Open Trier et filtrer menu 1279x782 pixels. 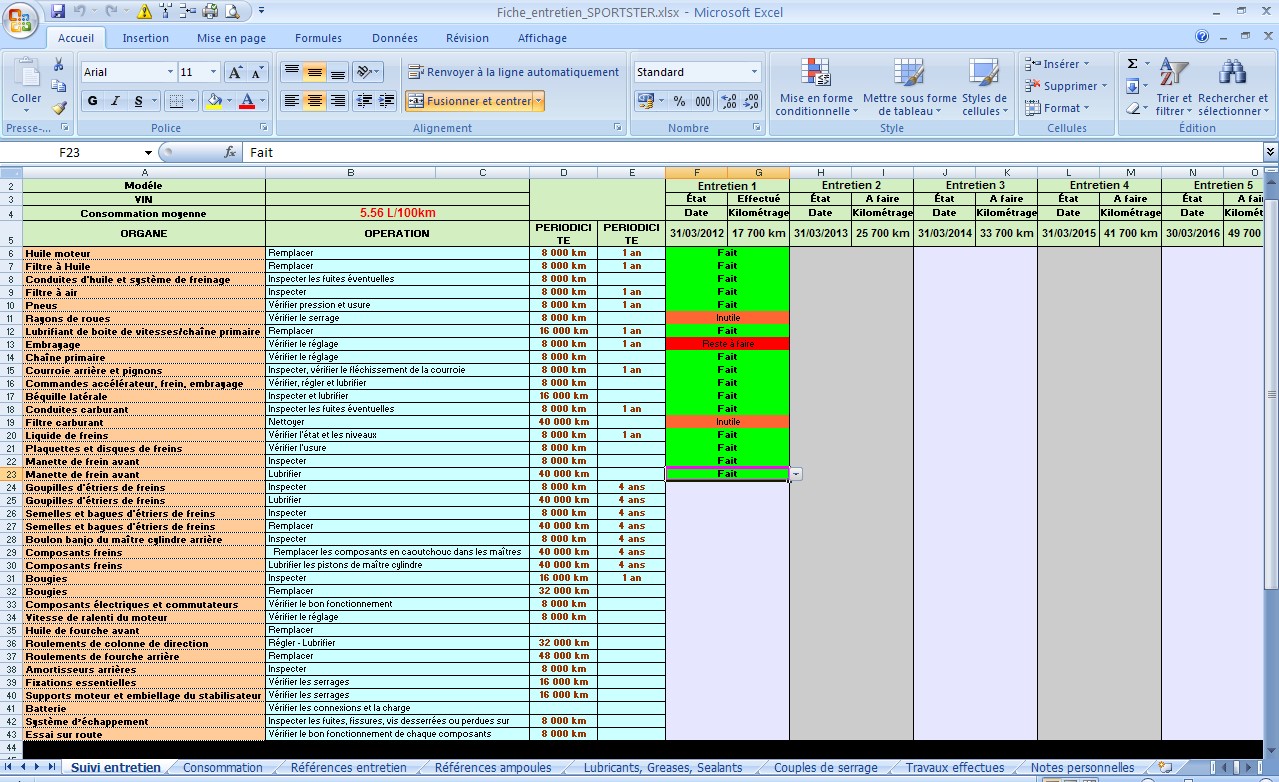(x=1174, y=87)
